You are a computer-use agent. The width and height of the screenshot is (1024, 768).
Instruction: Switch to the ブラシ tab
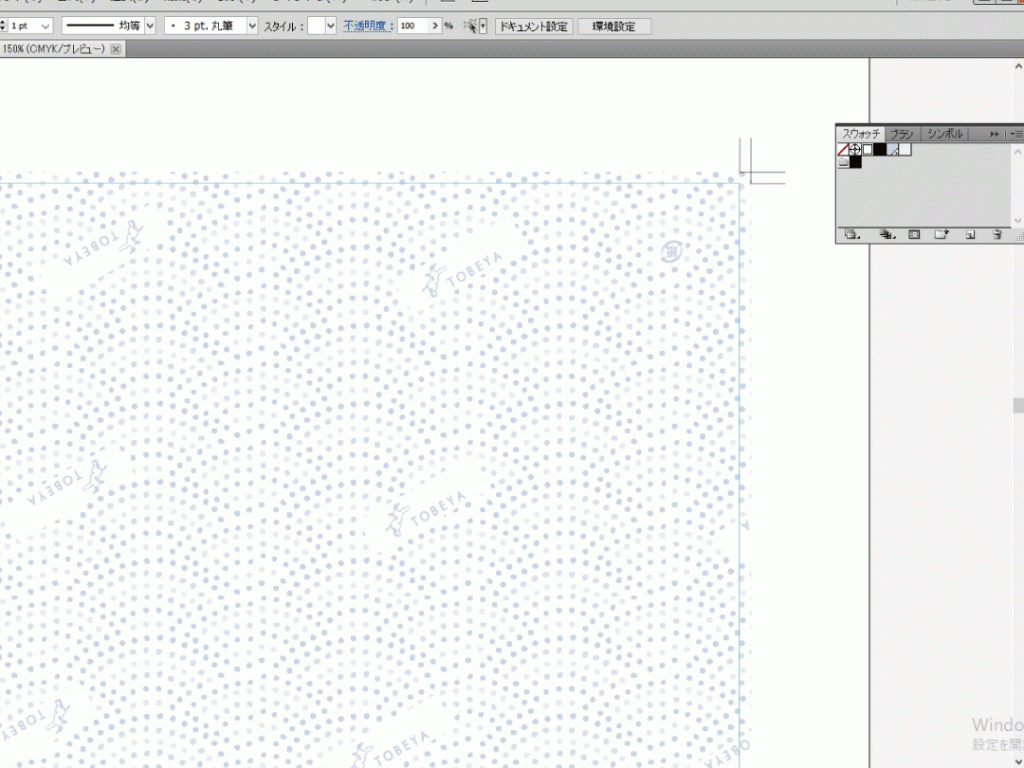[902, 134]
